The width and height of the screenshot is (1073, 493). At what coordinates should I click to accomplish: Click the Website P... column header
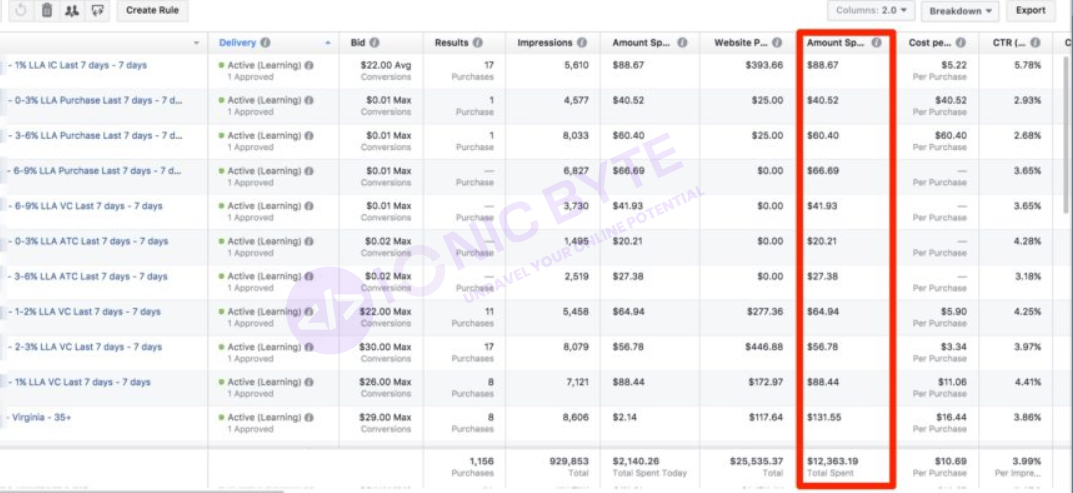[x=741, y=43]
